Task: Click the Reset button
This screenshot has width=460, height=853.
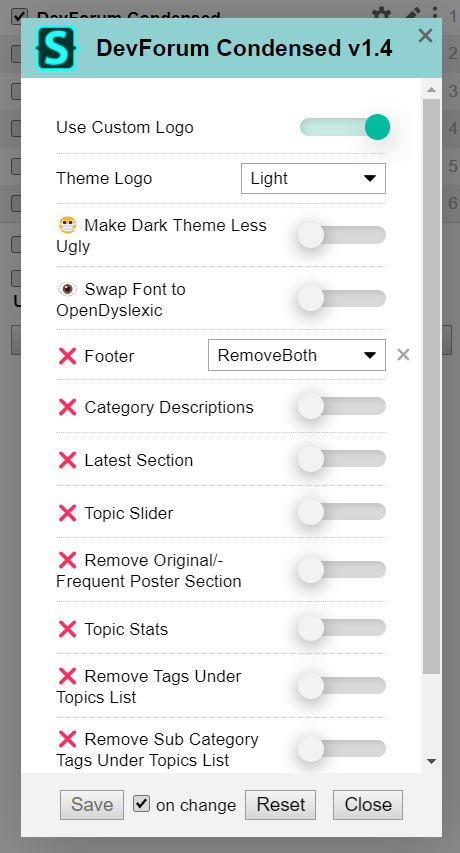Action: (x=281, y=805)
